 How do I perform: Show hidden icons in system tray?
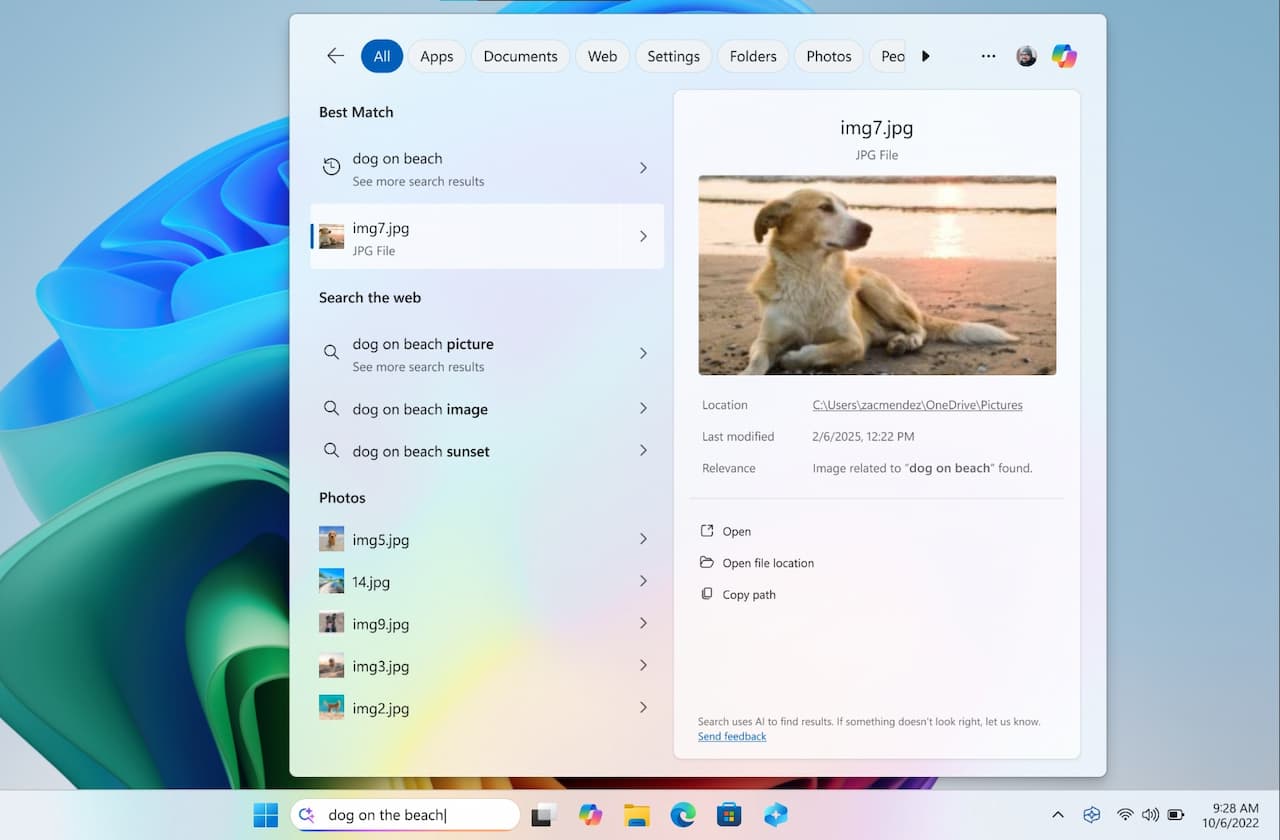[x=1058, y=815]
